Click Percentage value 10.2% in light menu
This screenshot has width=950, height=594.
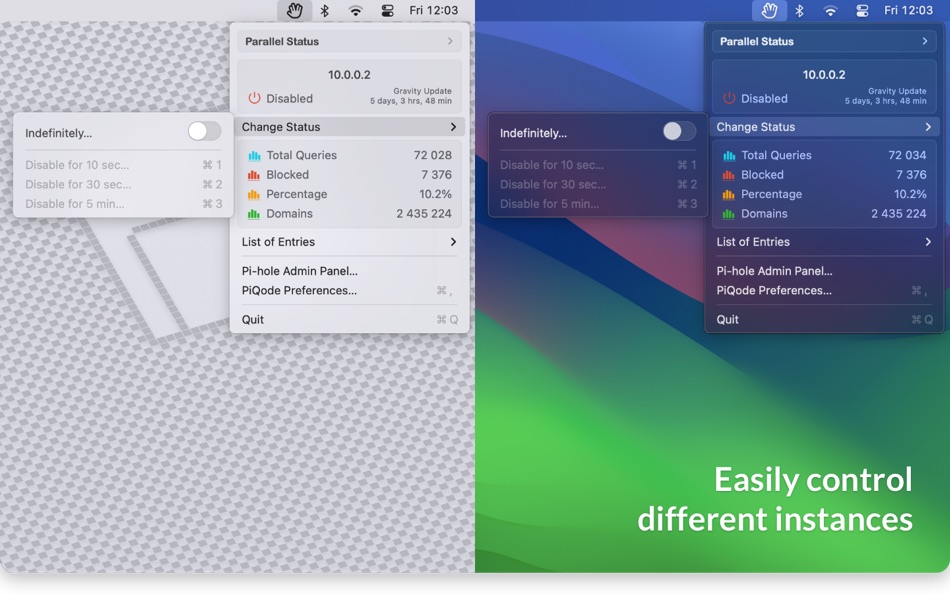coord(436,194)
